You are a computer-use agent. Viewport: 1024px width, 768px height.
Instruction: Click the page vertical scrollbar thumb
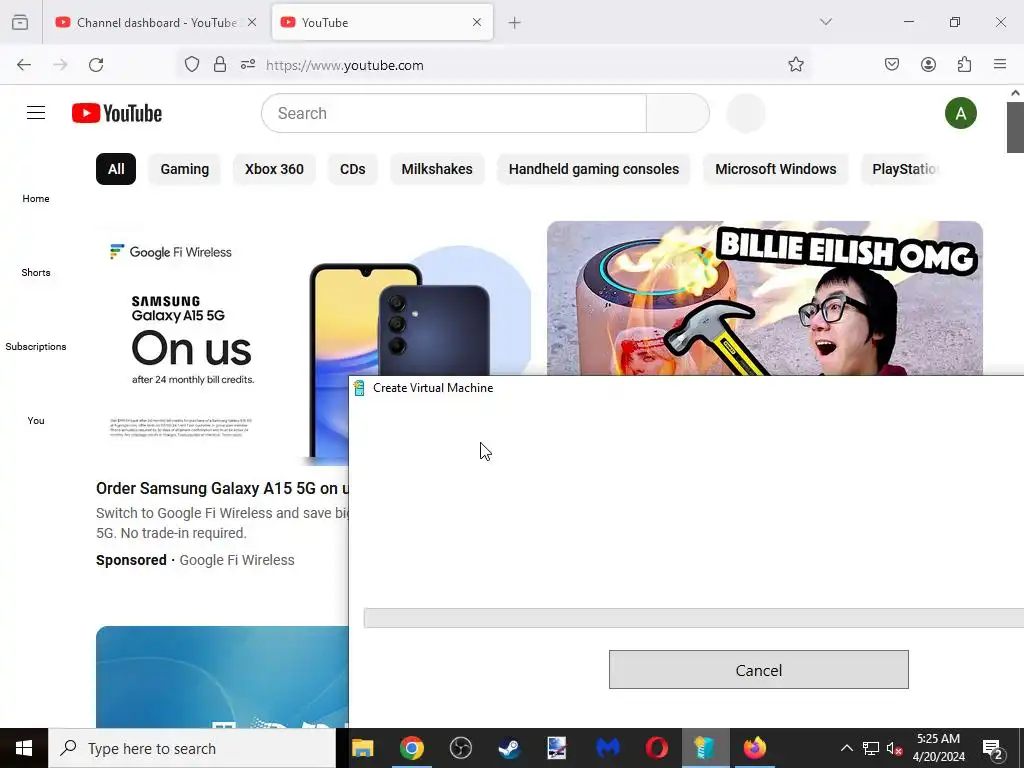1015,127
